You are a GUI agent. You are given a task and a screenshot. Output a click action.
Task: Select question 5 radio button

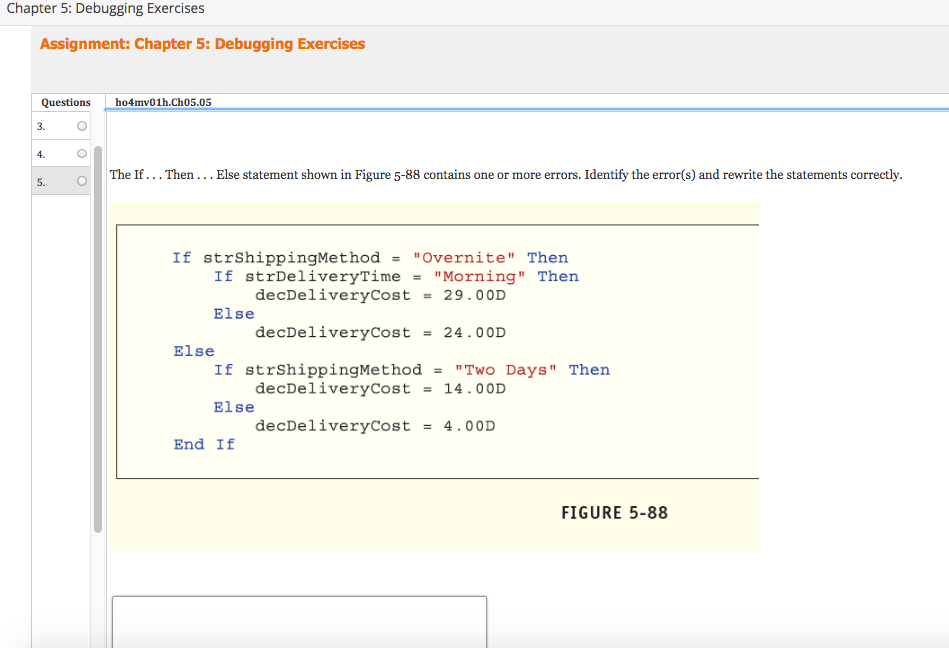82,181
